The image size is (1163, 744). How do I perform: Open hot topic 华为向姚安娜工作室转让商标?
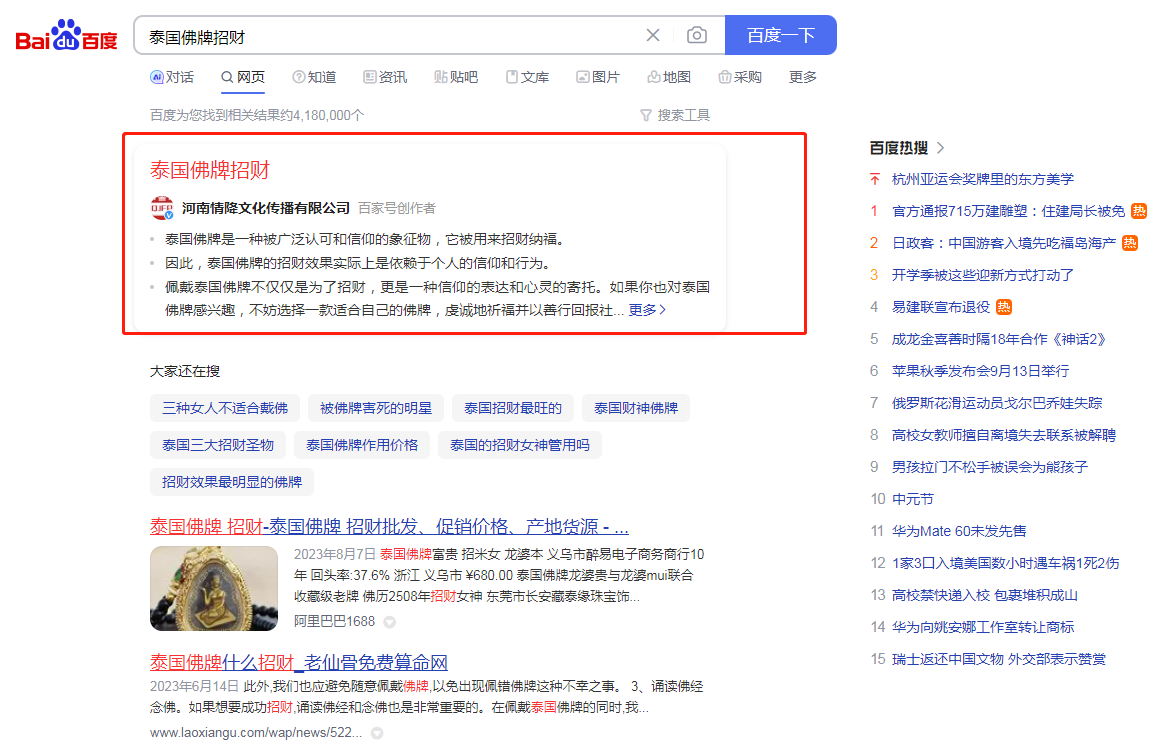coord(983,627)
